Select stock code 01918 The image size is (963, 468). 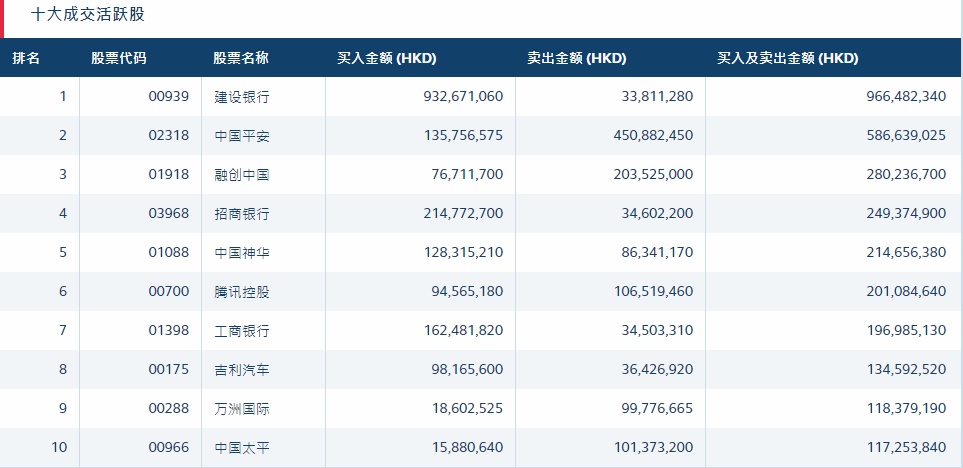pos(169,174)
